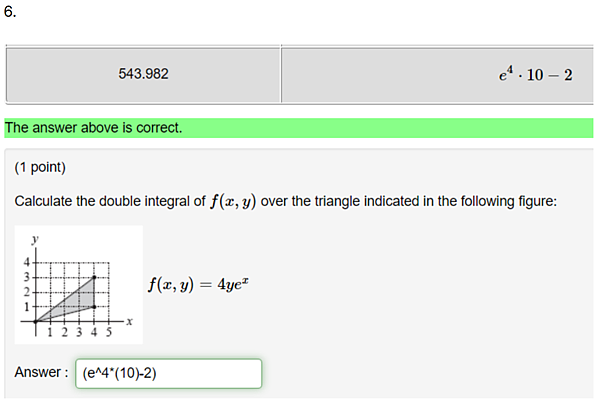Click the number 5 on the x-axis

click(x=109, y=332)
